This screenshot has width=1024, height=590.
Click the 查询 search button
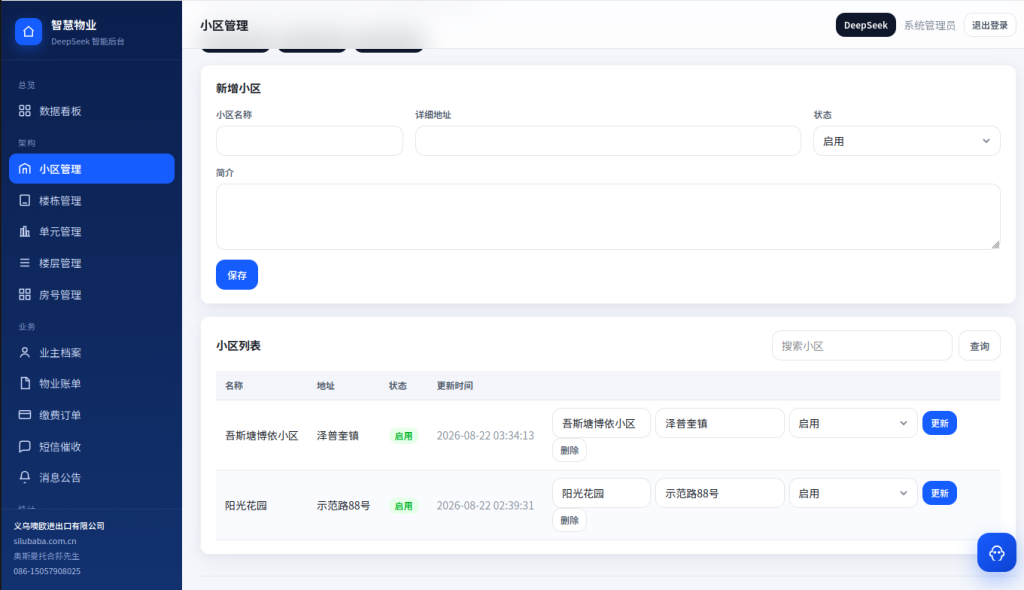click(x=980, y=346)
